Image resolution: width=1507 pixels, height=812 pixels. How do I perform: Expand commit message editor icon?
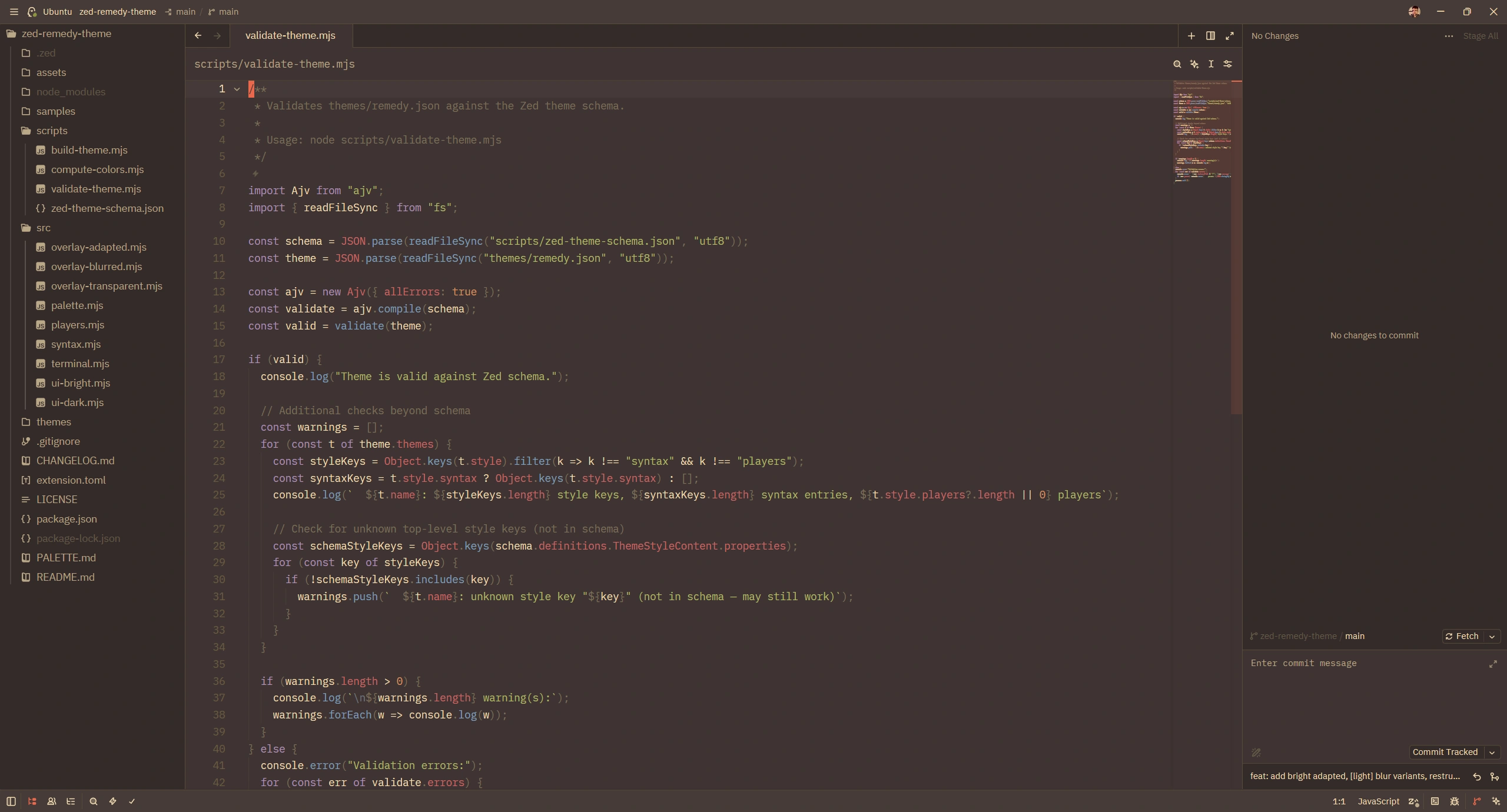tap(1493, 664)
